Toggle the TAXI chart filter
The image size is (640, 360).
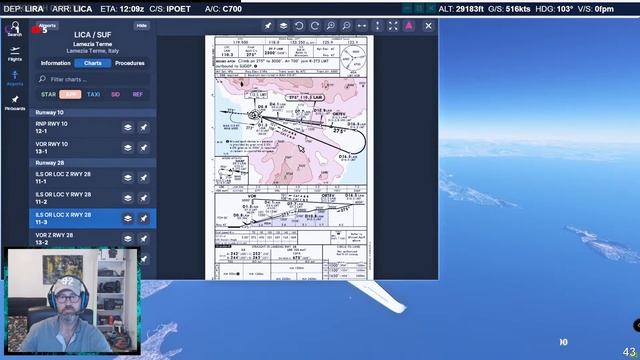click(93, 94)
